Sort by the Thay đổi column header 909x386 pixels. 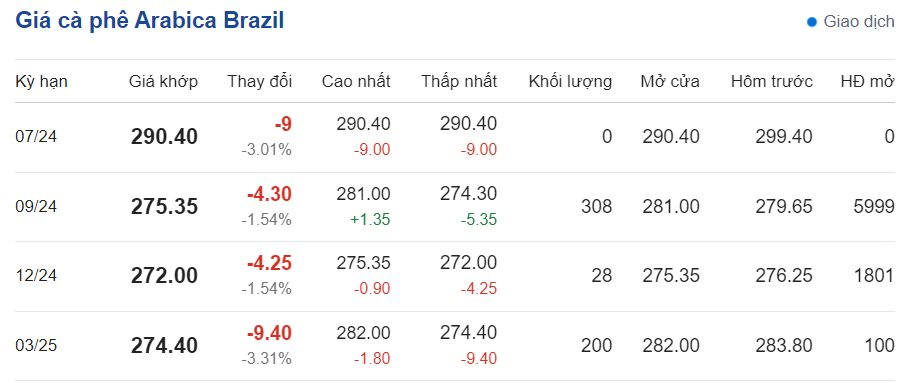pos(260,82)
